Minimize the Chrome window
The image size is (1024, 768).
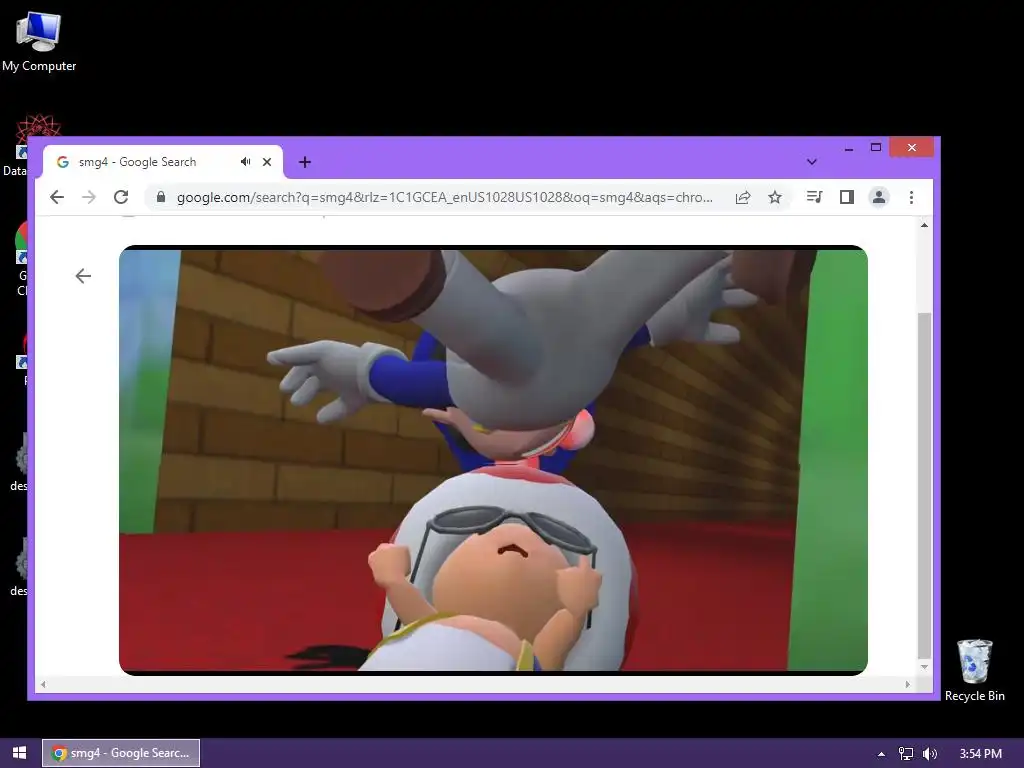click(x=848, y=148)
